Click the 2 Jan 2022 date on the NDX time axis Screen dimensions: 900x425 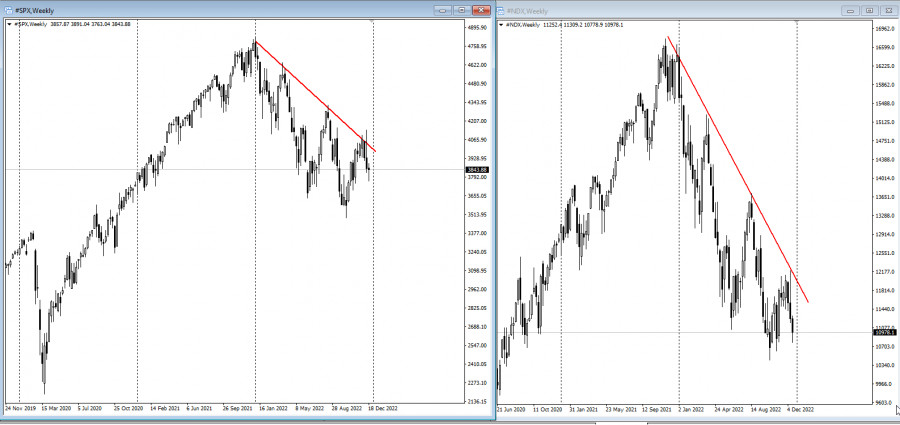click(x=692, y=409)
